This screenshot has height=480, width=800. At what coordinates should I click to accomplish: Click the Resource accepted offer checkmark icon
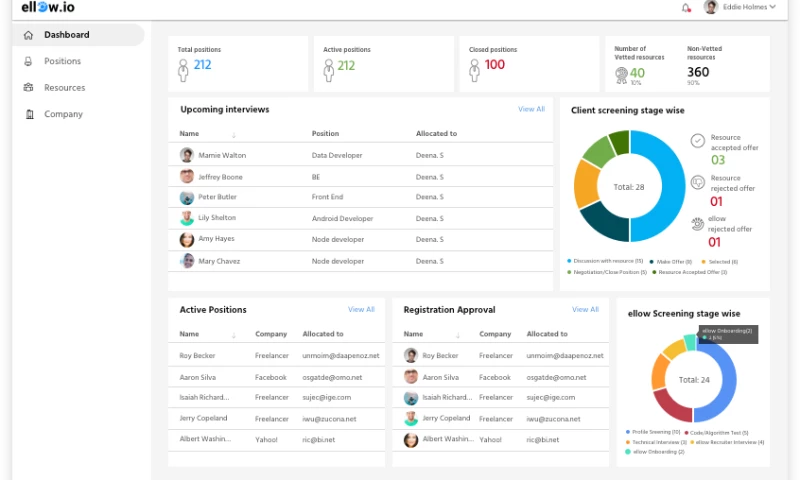[x=698, y=141]
